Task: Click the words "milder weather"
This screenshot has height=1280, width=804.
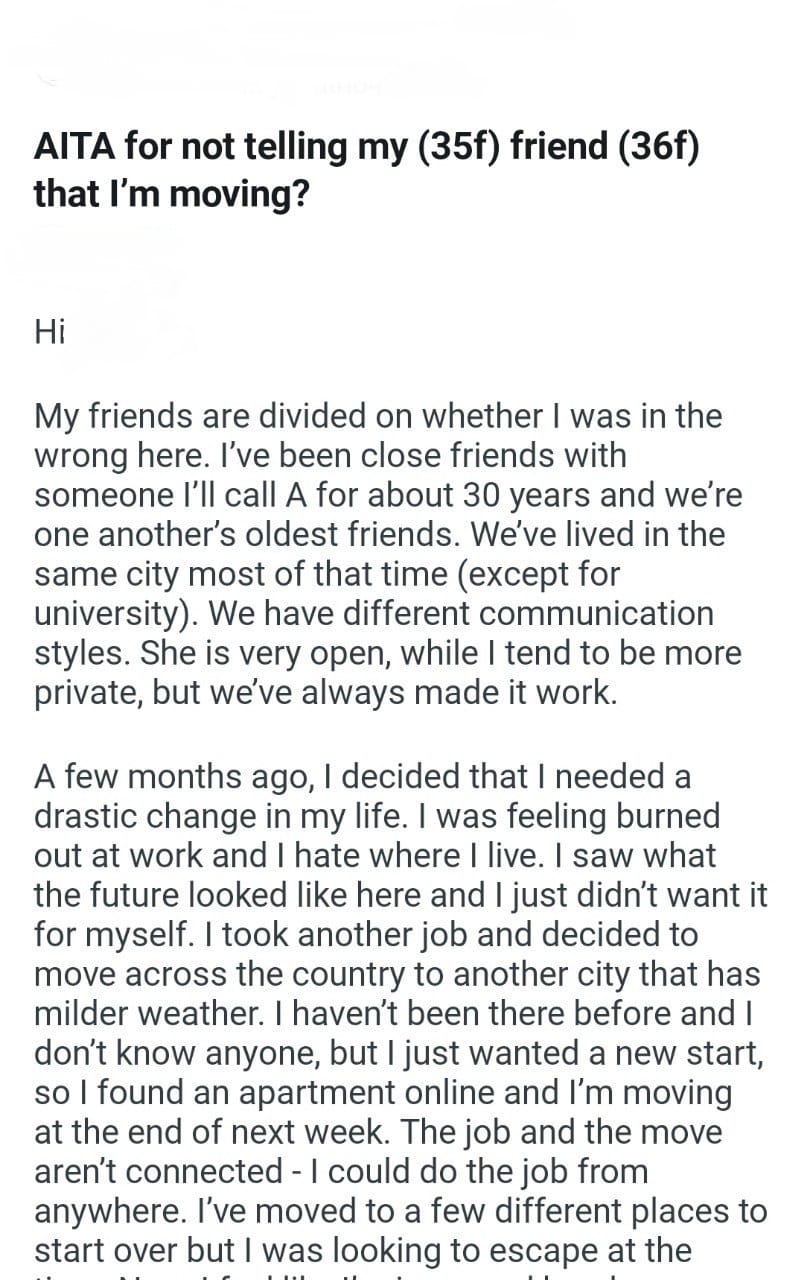Action: pos(156,1014)
